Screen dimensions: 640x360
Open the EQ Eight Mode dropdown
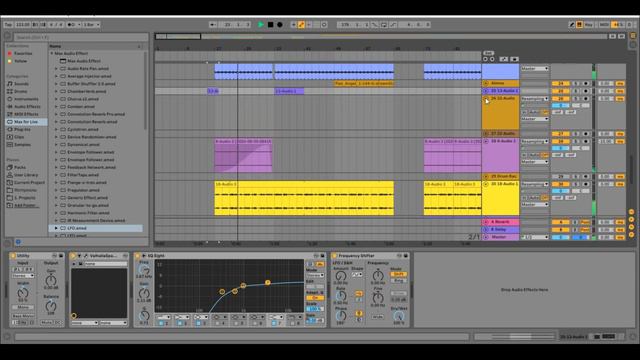tap(315, 275)
